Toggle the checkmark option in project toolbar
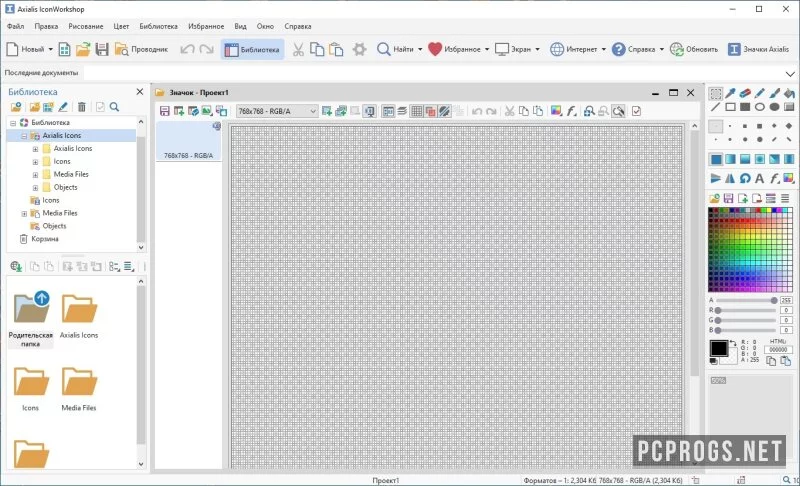Image resolution: width=800 pixels, height=486 pixels. pos(636,111)
